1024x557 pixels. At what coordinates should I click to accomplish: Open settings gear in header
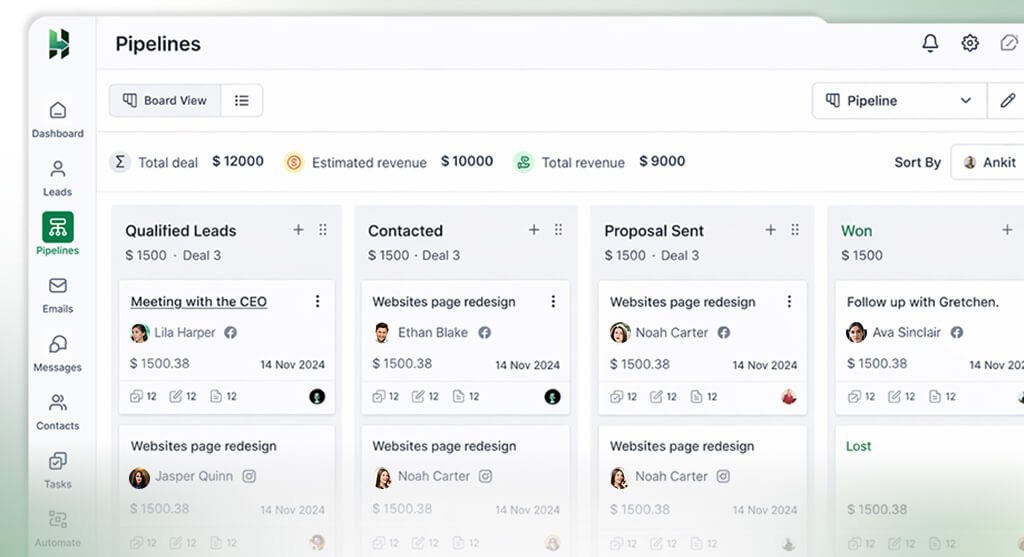click(x=970, y=43)
